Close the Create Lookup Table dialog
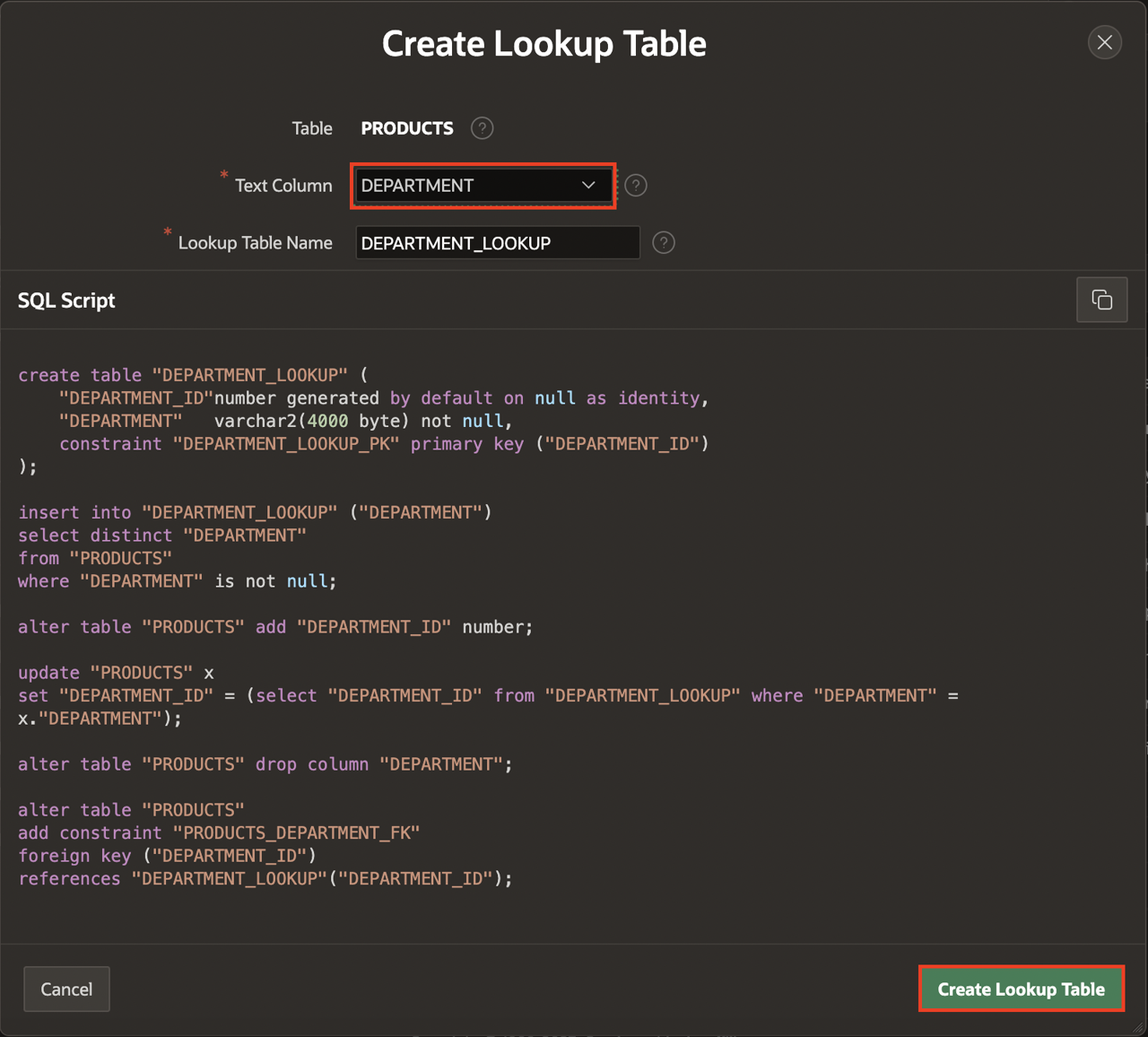1148x1037 pixels. (x=1104, y=42)
